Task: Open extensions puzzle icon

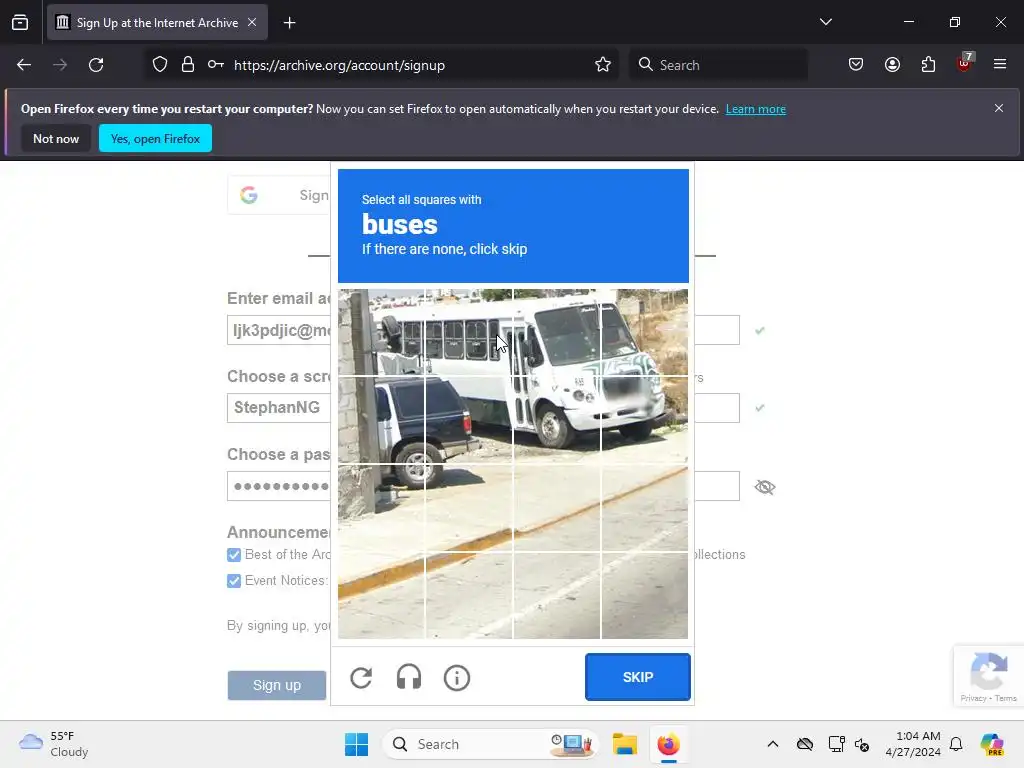Action: click(x=928, y=65)
